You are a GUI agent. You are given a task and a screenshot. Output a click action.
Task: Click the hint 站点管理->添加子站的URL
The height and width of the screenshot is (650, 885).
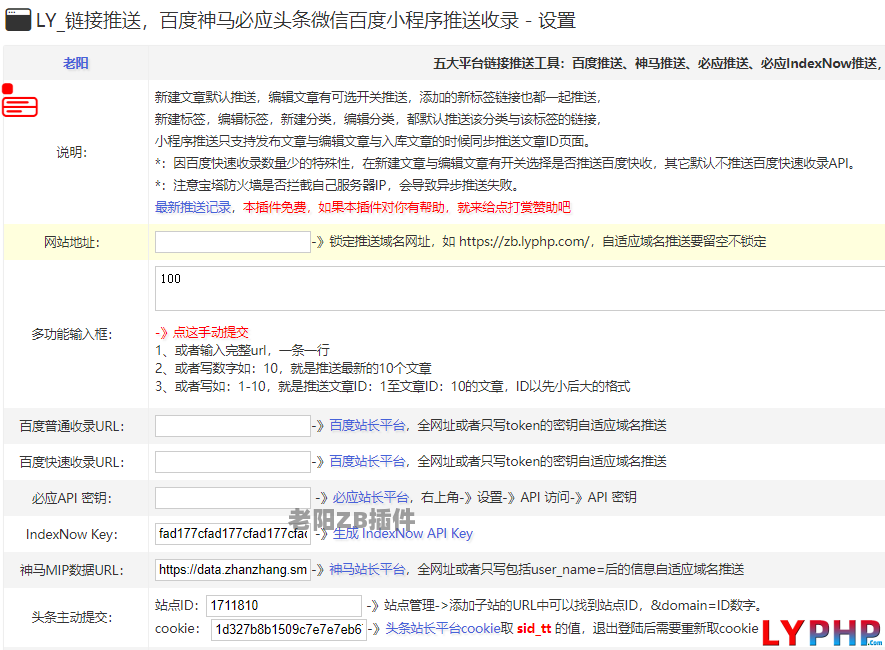573,605
